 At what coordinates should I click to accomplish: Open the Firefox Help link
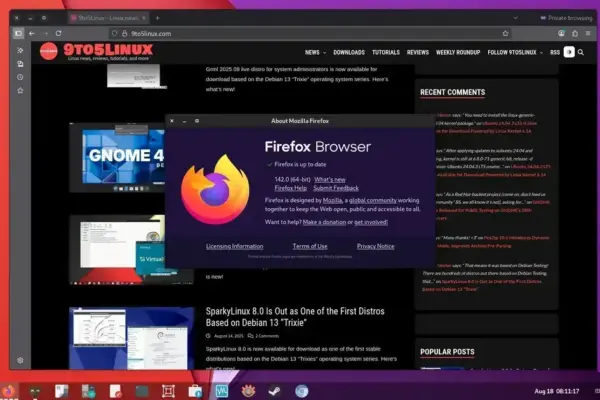pyautogui.click(x=290, y=188)
